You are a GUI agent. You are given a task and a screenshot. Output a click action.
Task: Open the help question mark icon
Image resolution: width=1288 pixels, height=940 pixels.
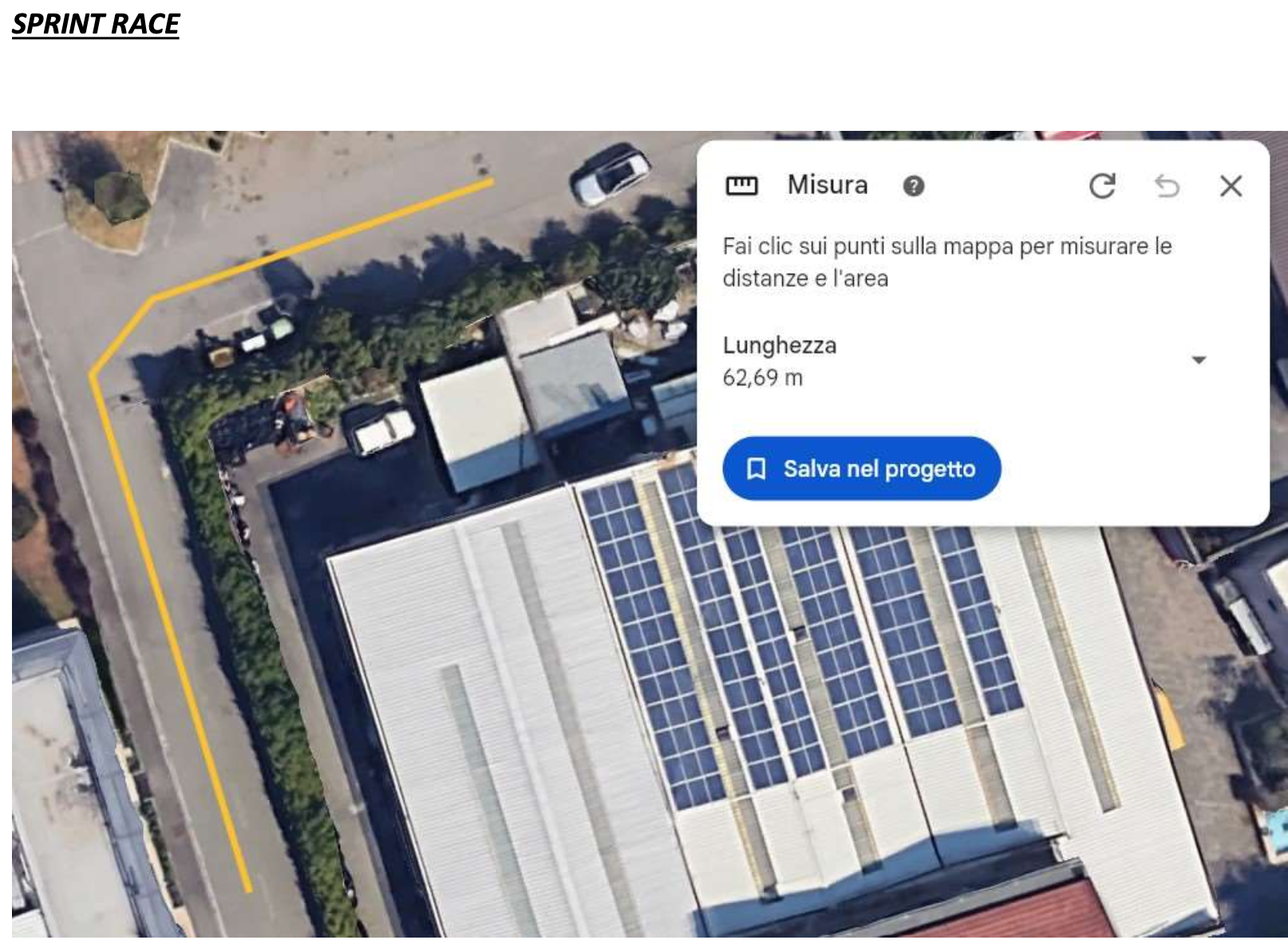[x=913, y=186]
